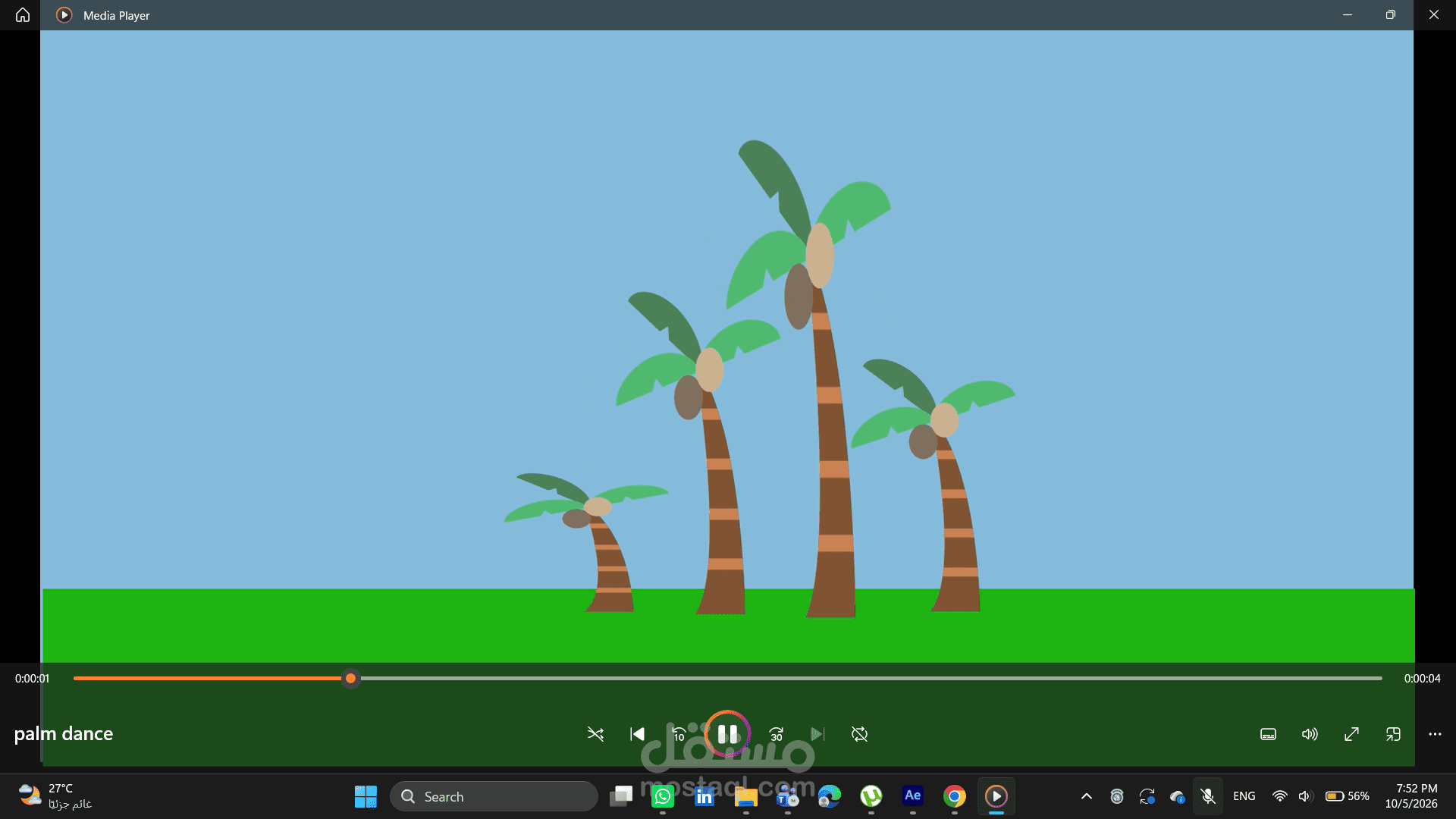Viewport: 1456px width, 819px height.
Task: Click the orange seek bar thumb
Action: 350,678
